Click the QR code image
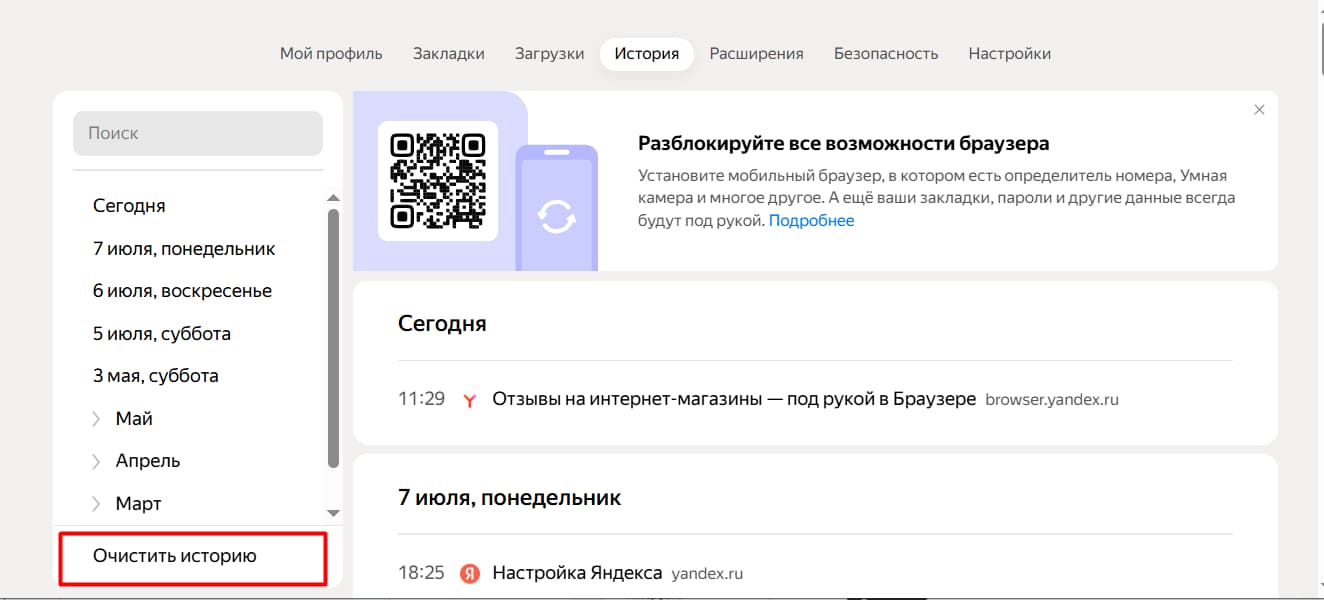Image resolution: width=1324 pixels, height=600 pixels. pos(438,181)
